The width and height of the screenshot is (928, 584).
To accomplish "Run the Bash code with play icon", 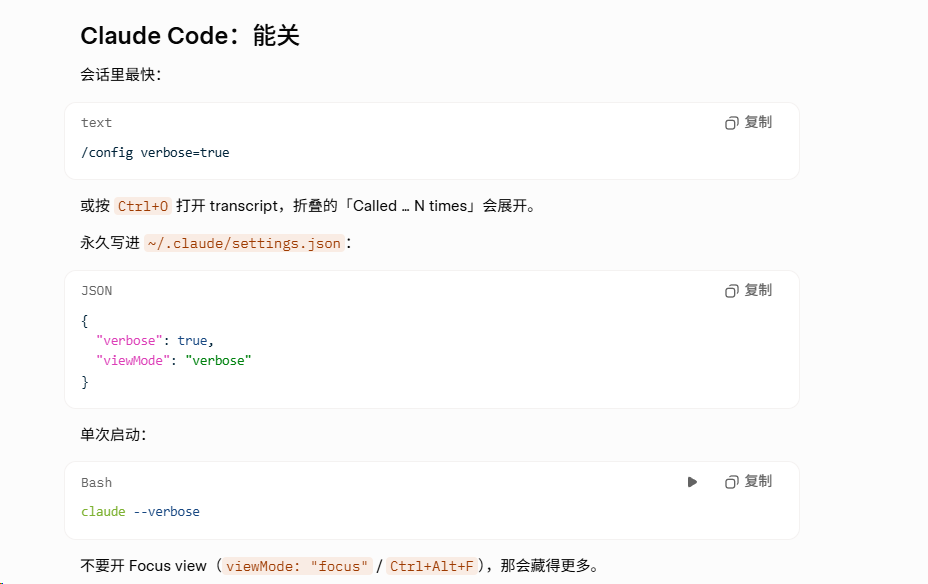I will pyautogui.click(x=692, y=482).
